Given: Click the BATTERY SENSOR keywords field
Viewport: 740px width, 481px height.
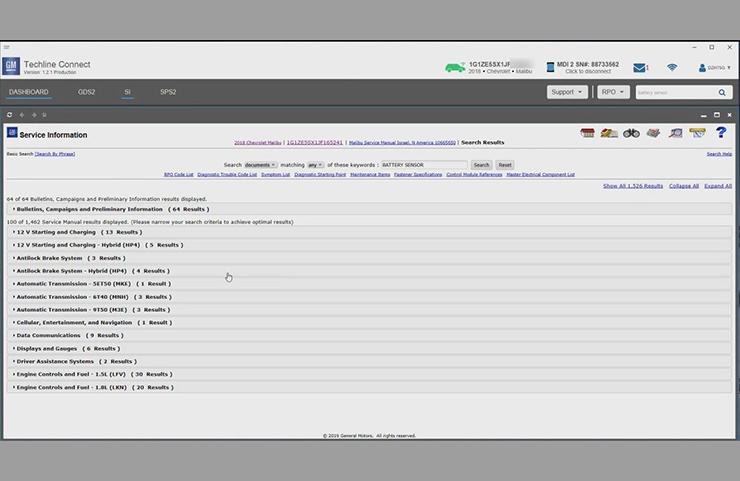Looking at the screenshot, I should 424,165.
